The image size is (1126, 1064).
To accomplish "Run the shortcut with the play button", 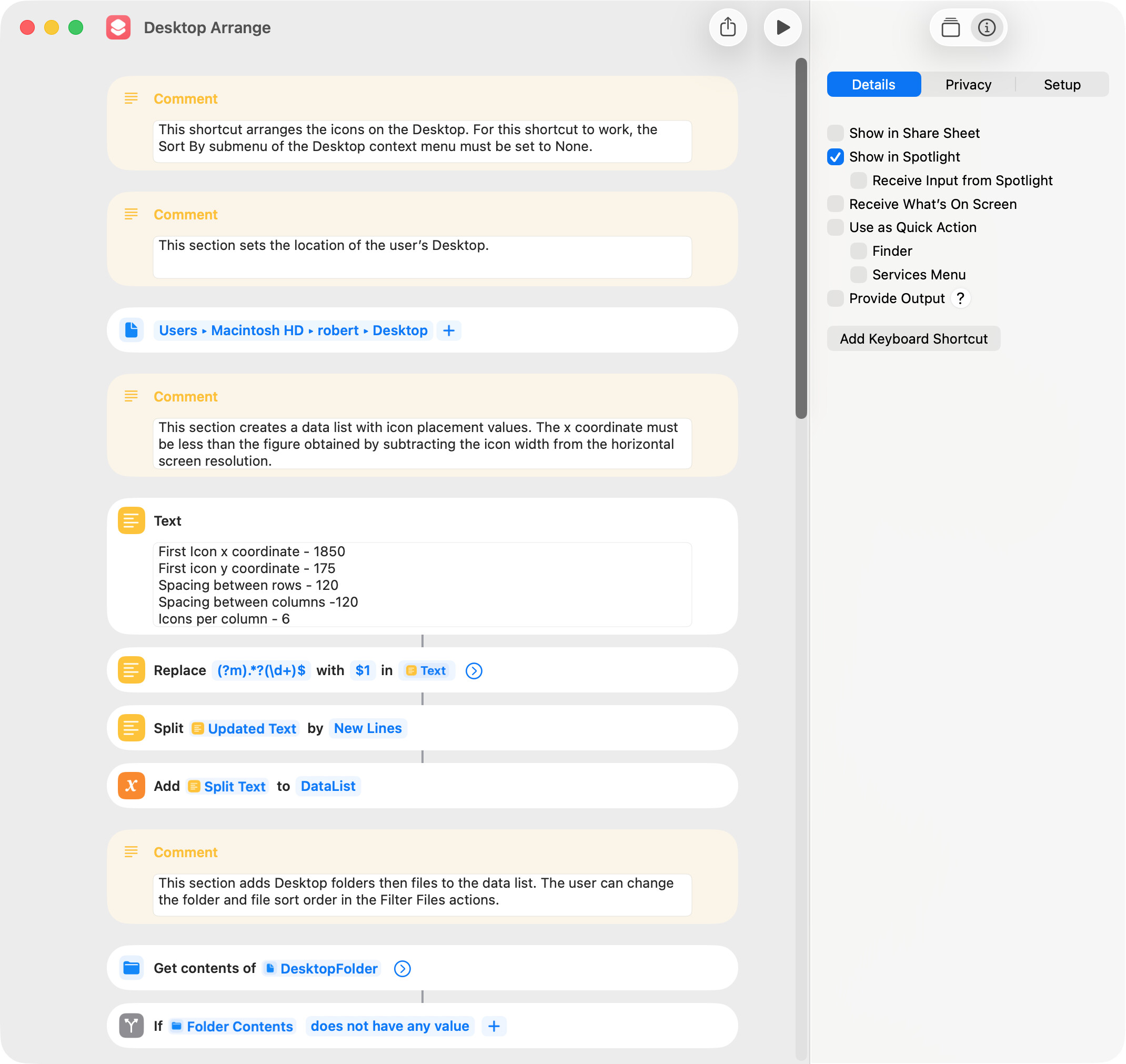I will 782,27.
